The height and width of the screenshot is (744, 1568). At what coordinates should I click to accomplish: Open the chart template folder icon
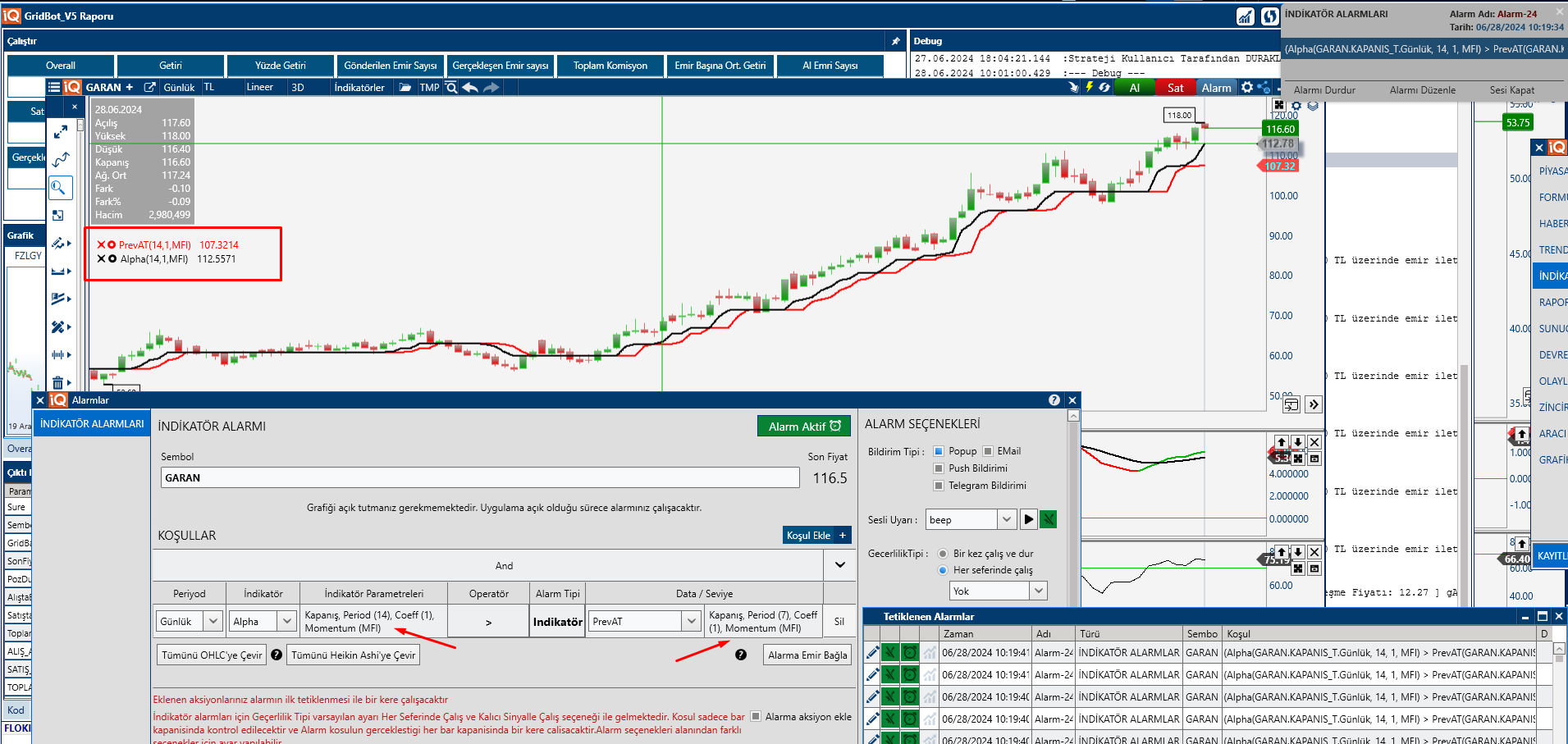pyautogui.click(x=405, y=87)
